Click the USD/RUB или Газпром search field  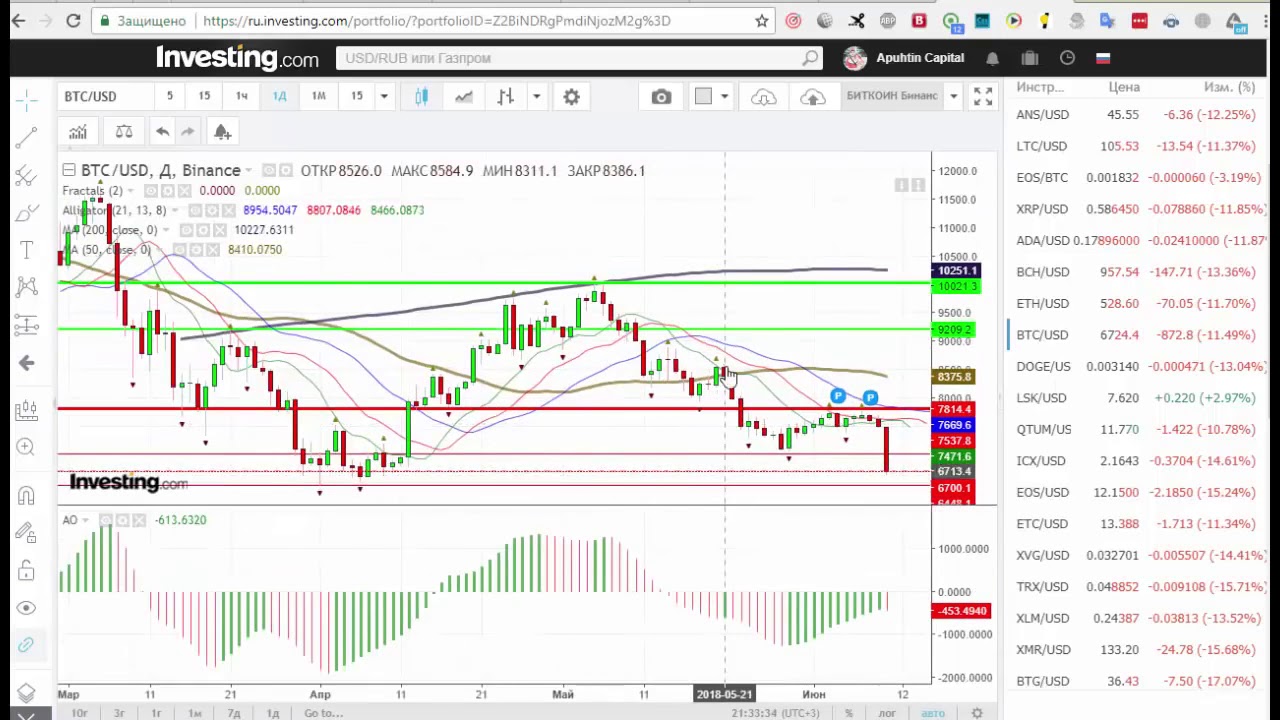pos(579,58)
